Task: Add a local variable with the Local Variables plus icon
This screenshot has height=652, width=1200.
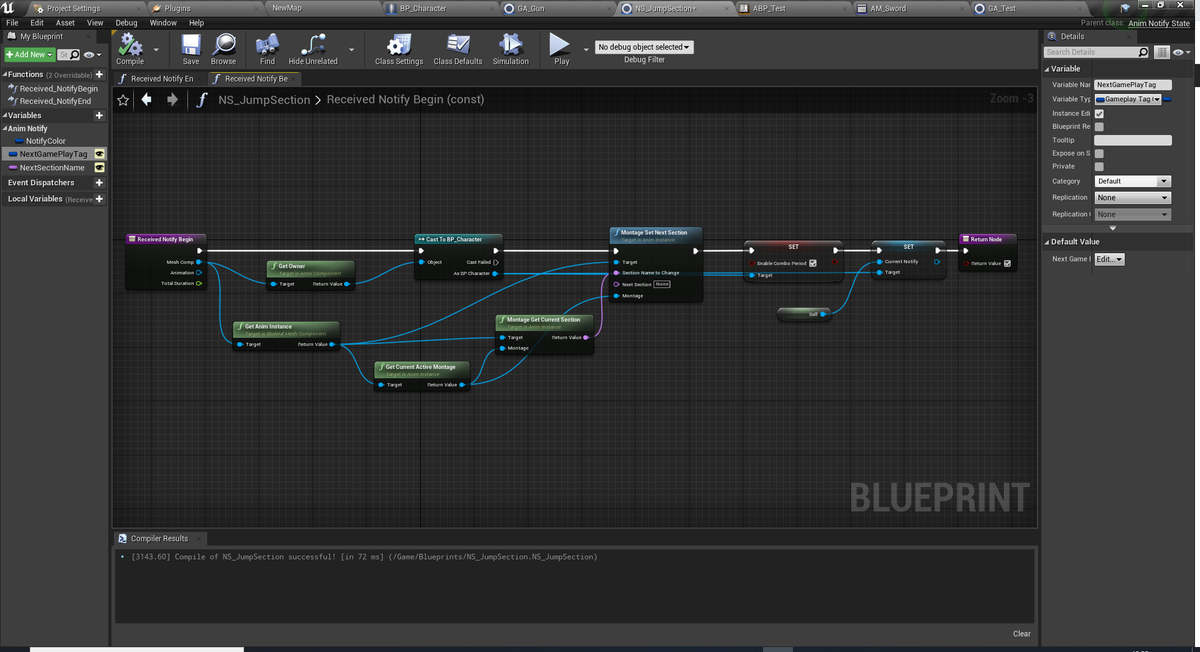Action: [99, 199]
